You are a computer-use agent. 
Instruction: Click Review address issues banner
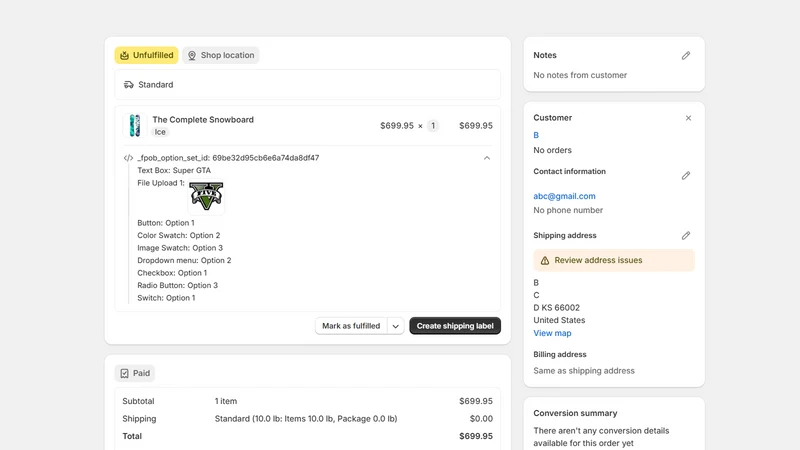point(614,260)
